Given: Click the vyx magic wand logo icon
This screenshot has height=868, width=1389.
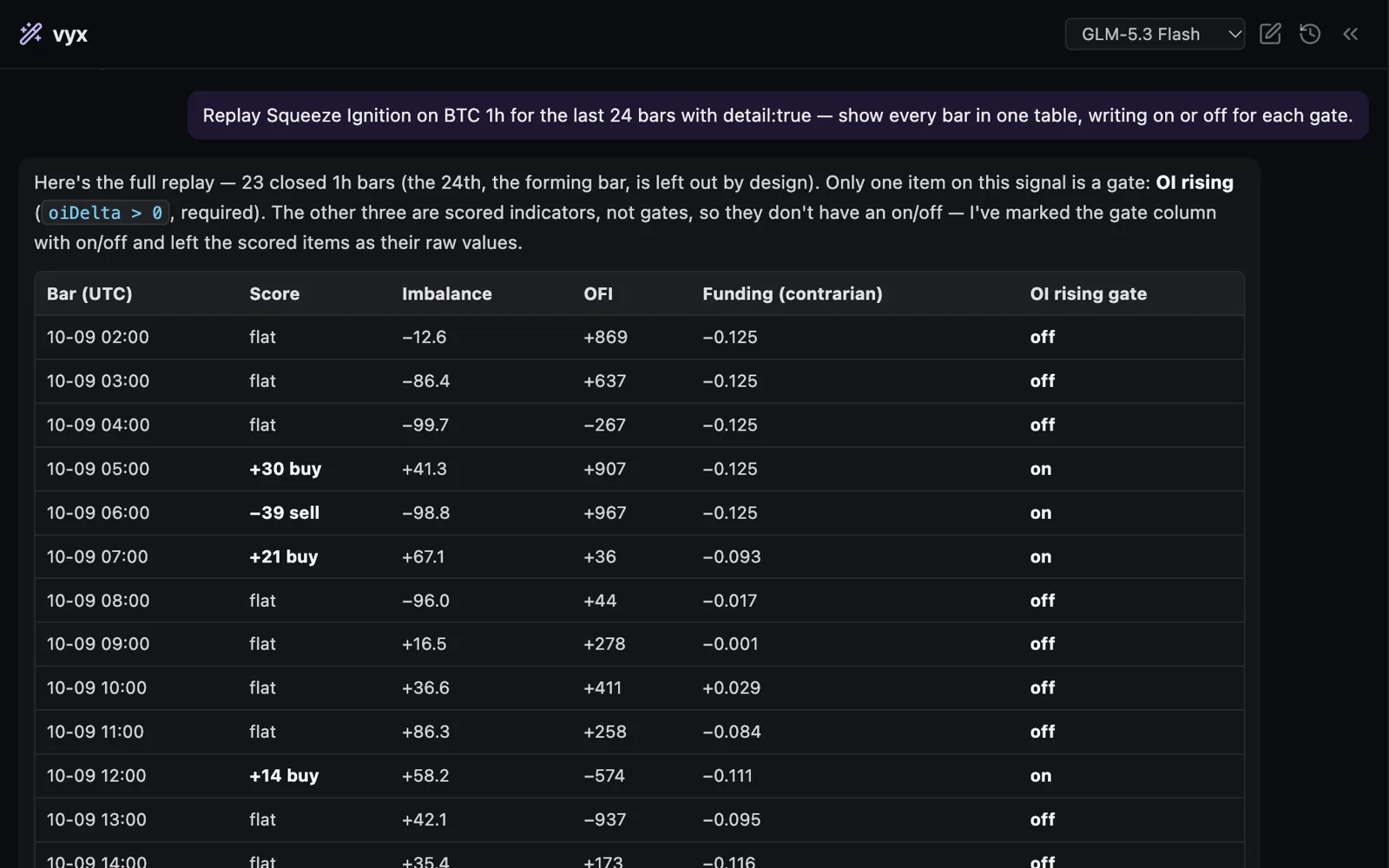Looking at the screenshot, I should click(30, 34).
